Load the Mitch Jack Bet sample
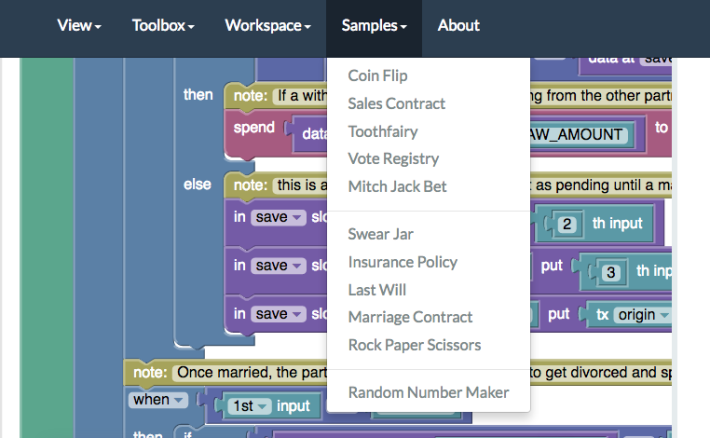Image resolution: width=710 pixels, height=438 pixels. click(397, 187)
